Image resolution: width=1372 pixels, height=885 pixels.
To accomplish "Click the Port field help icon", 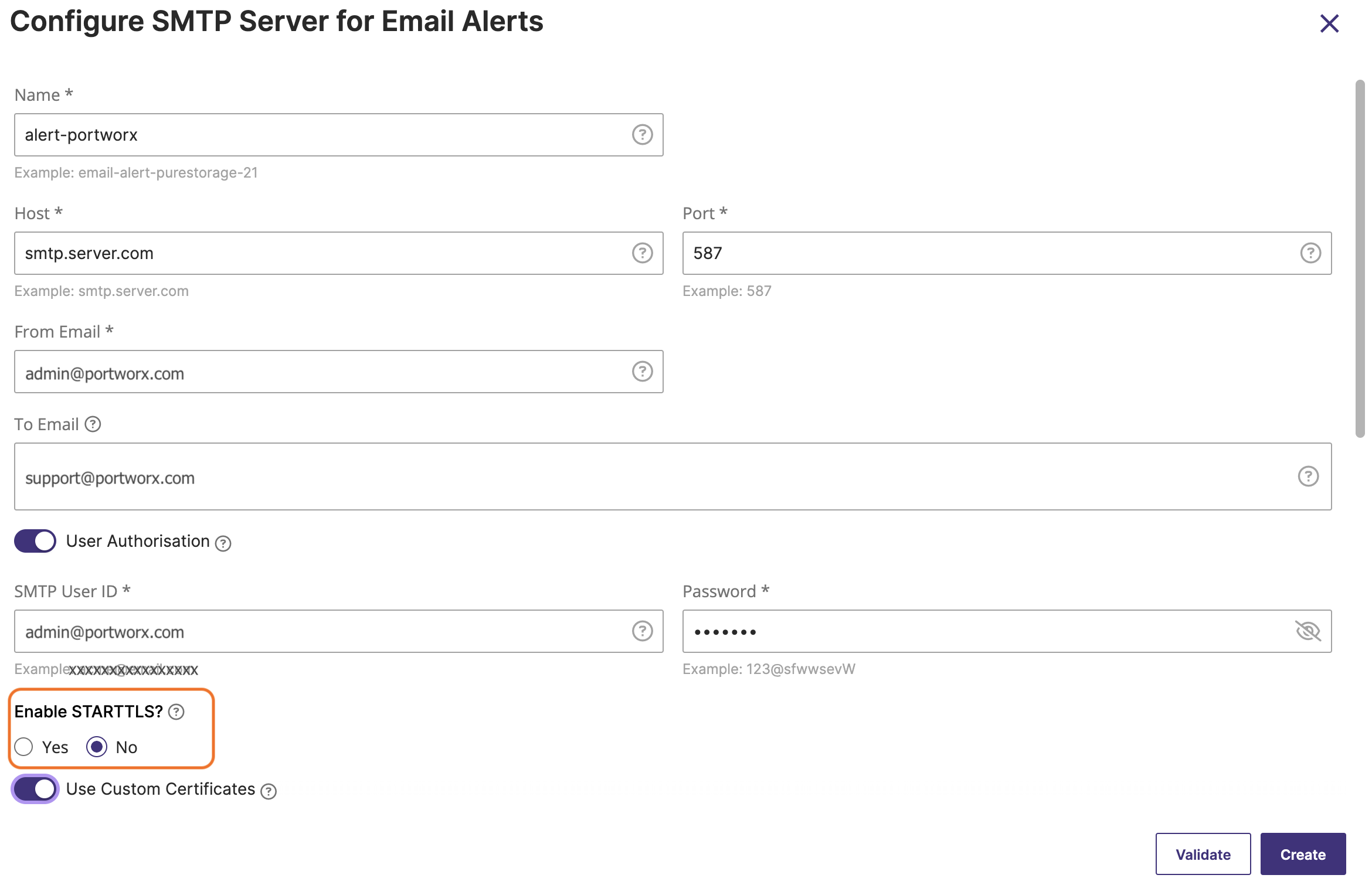I will click(1310, 253).
